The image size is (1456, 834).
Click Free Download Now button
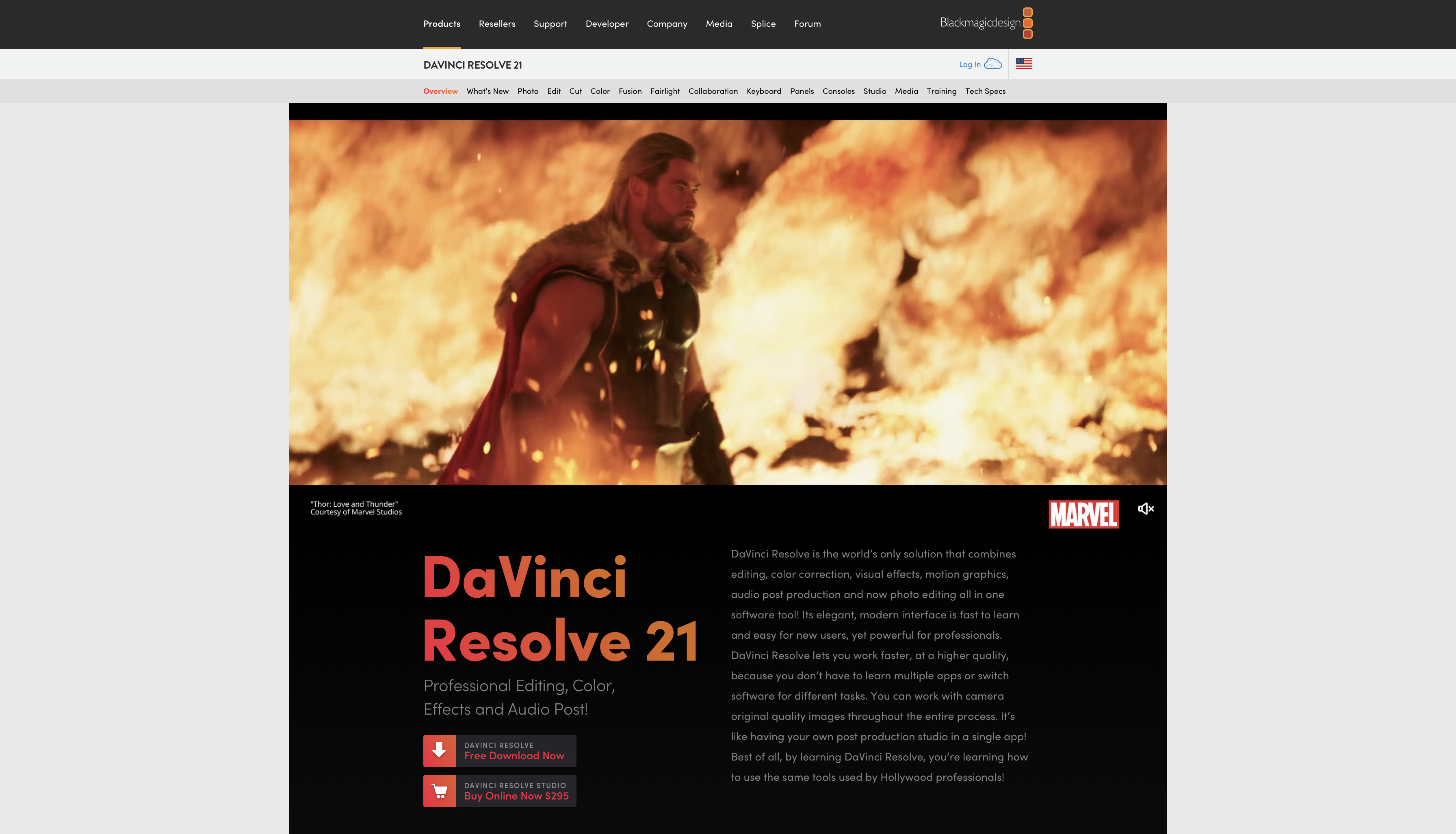[500, 750]
